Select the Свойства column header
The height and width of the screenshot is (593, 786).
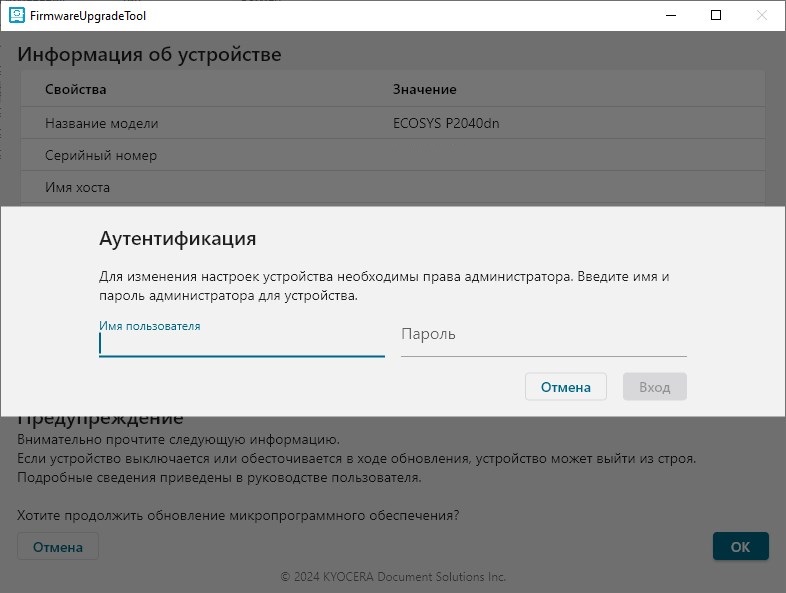tap(76, 90)
